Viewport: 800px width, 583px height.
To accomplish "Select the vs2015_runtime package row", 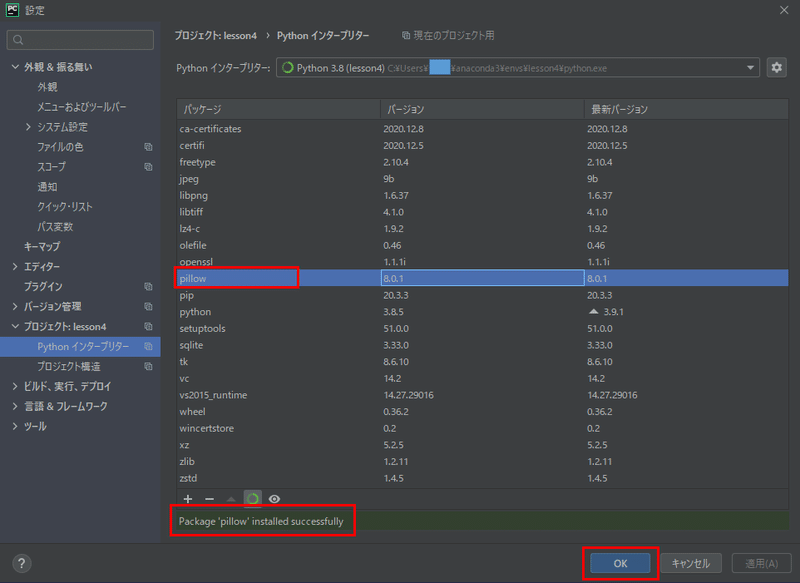I will coord(482,395).
